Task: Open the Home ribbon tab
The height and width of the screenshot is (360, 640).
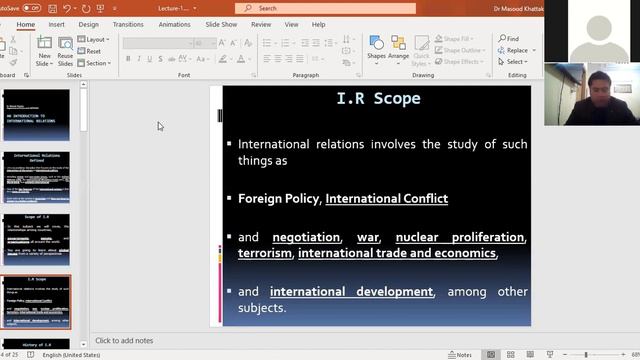Action: pos(26,24)
